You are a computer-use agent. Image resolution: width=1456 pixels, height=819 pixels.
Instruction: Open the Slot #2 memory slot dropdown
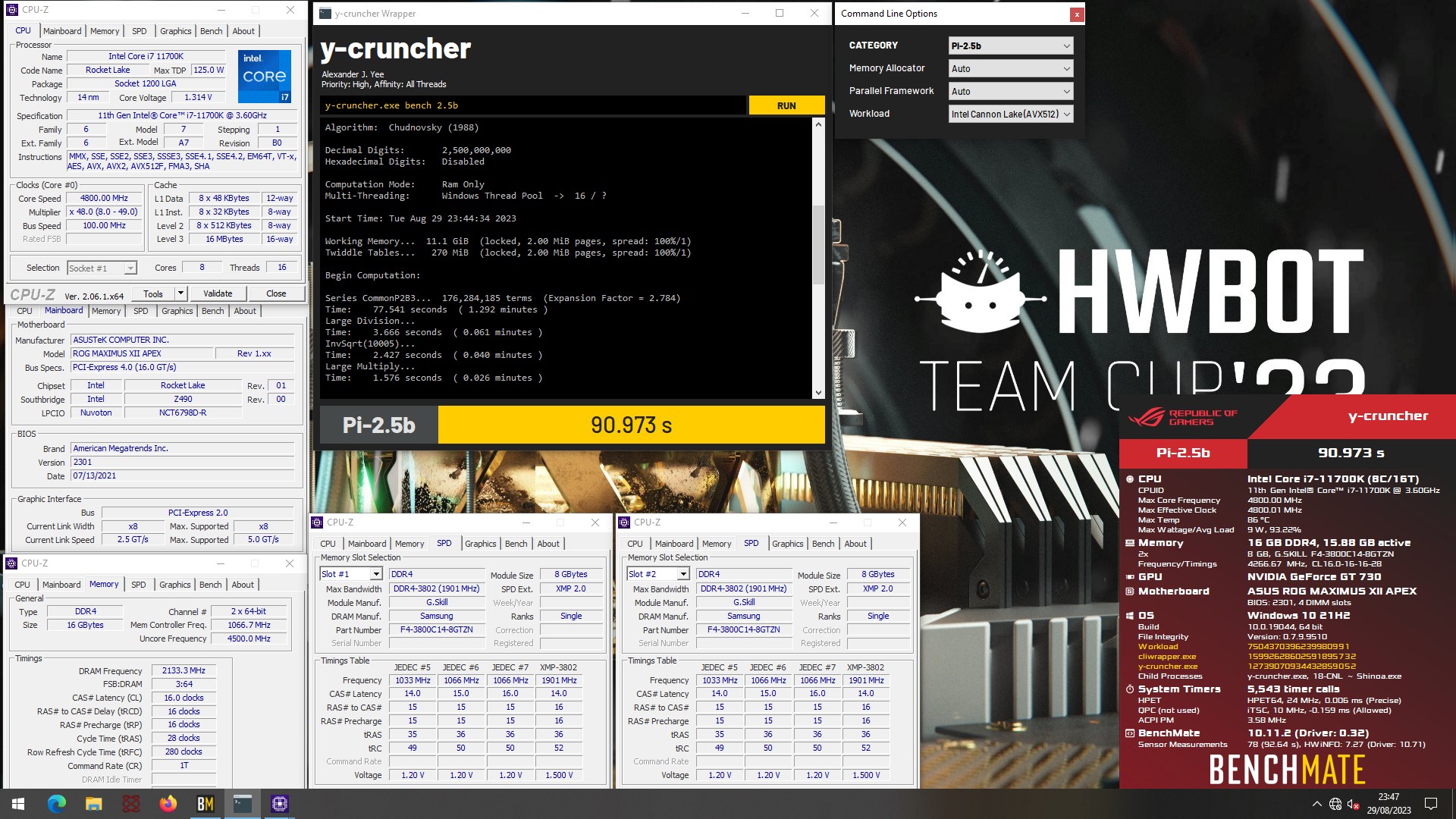click(657, 575)
